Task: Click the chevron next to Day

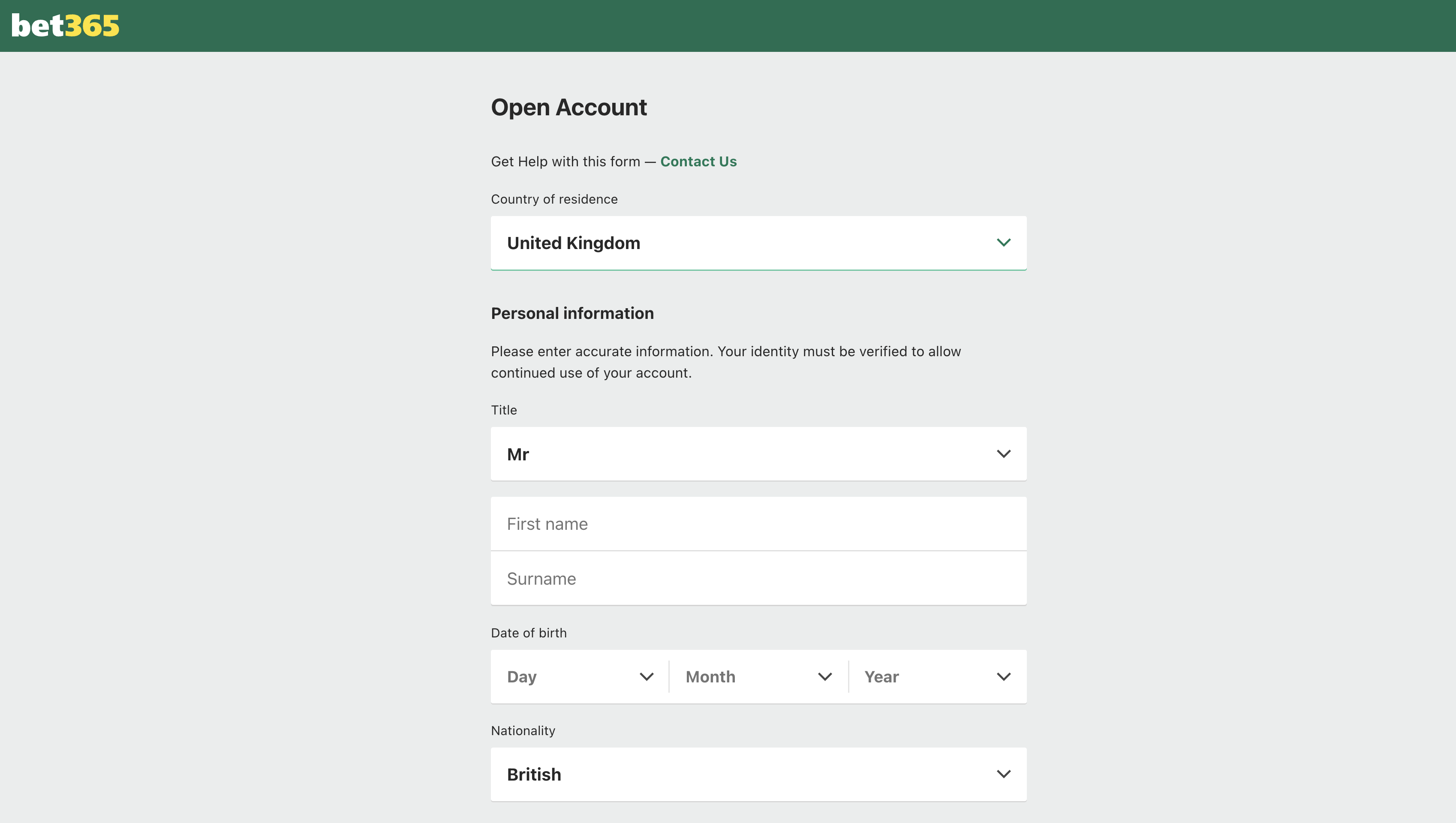Action: click(647, 676)
